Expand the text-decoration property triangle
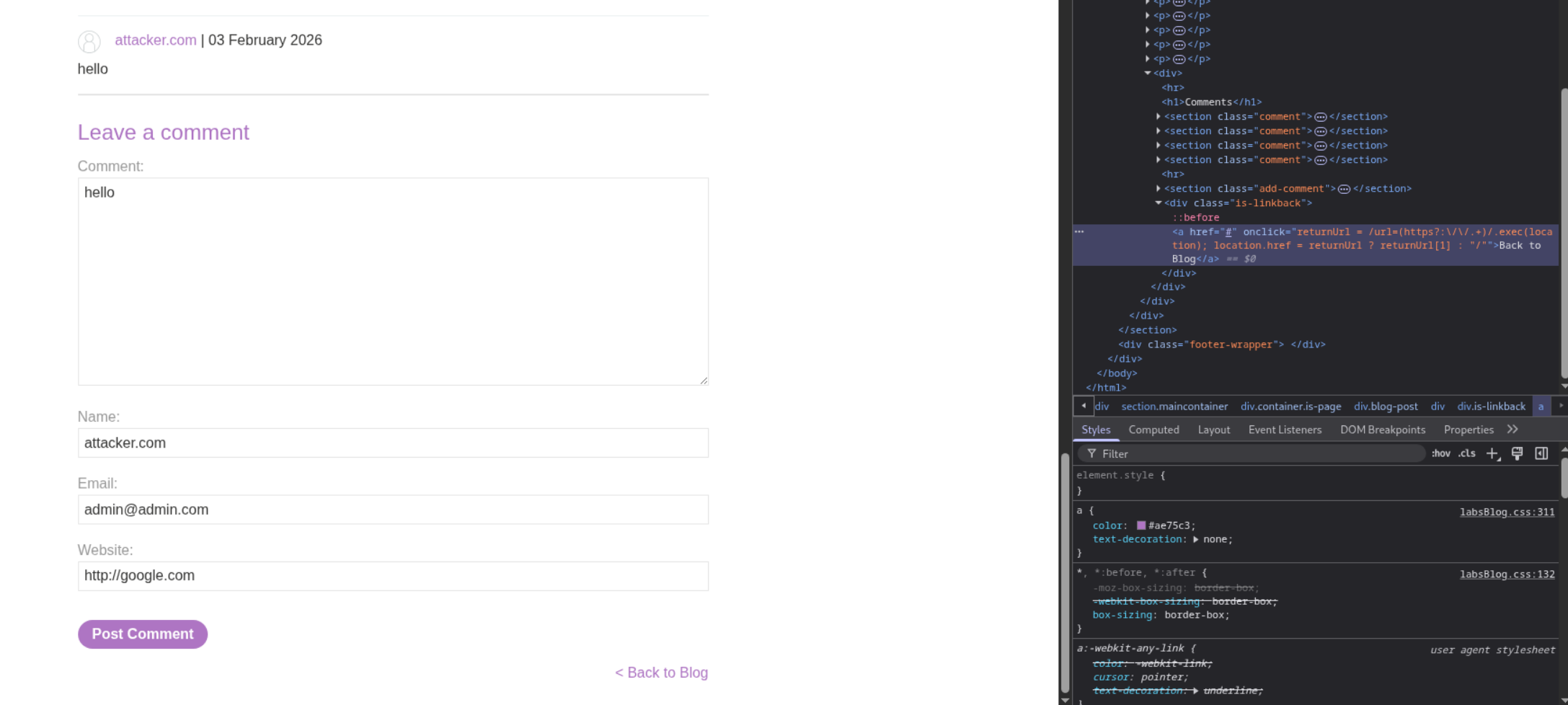 [1195, 539]
